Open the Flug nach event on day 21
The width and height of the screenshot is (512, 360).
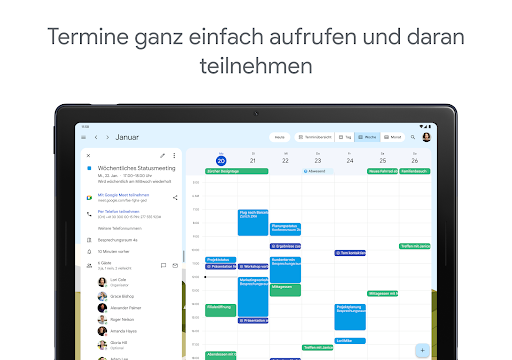(253, 223)
